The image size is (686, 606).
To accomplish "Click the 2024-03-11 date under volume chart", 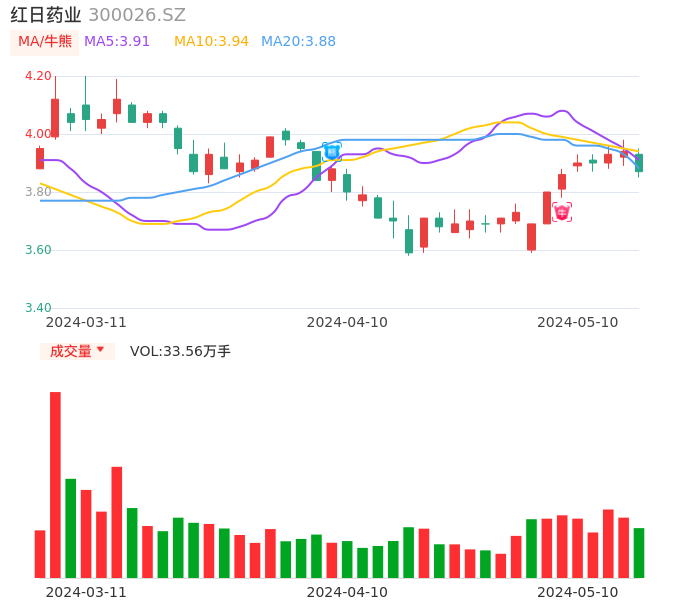I will 86,592.
